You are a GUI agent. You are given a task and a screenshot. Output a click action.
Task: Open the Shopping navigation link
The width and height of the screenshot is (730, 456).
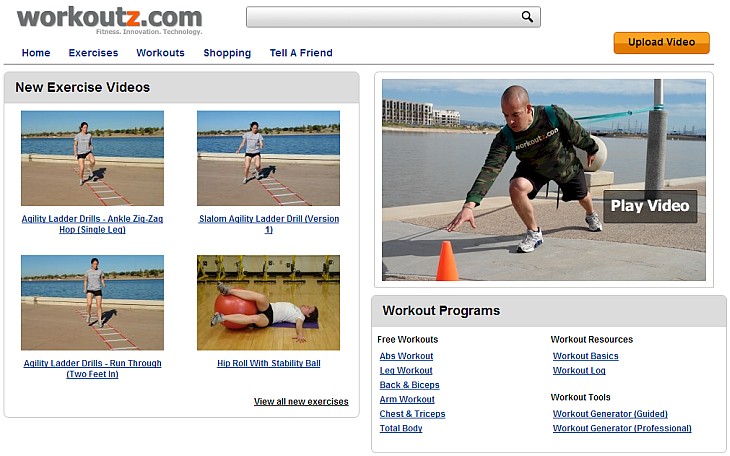pos(227,53)
